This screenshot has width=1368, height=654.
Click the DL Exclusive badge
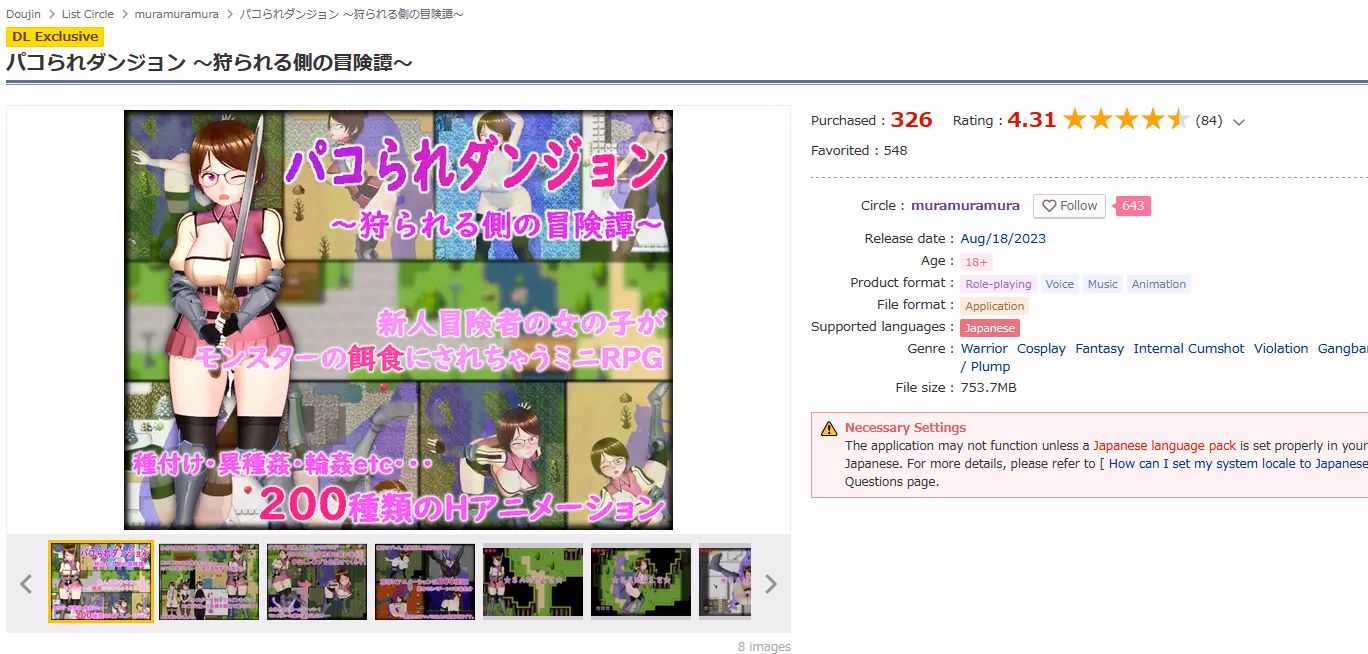(x=55, y=37)
